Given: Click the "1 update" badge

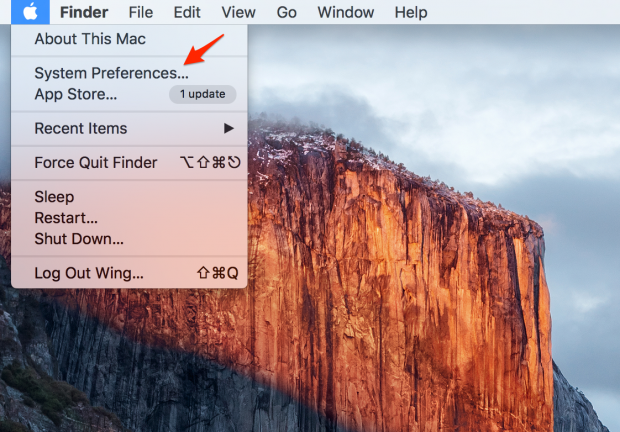Looking at the screenshot, I should 202,94.
